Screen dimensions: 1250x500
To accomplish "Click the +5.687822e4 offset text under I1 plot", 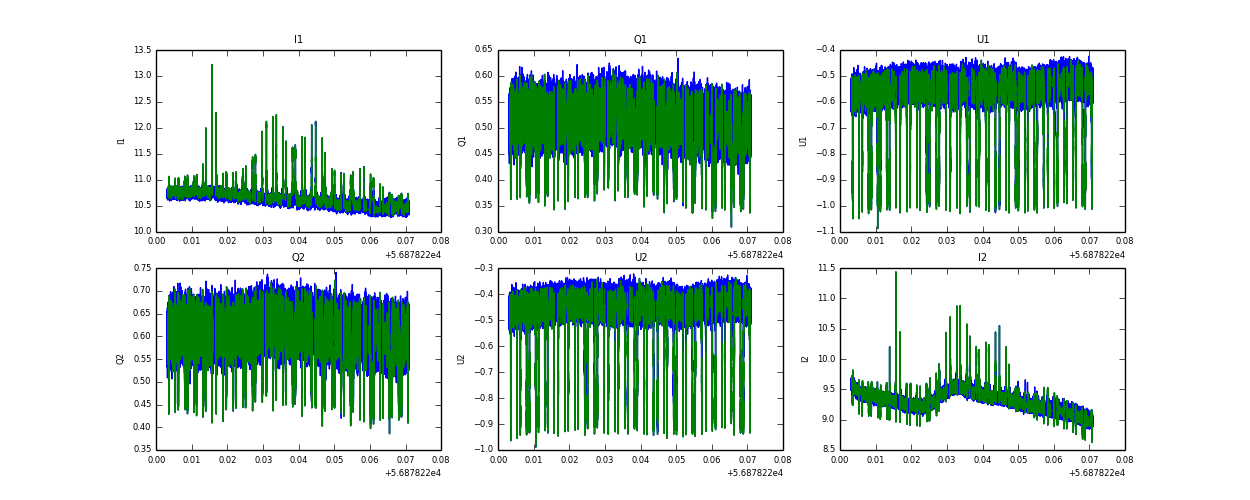I will click(413, 255).
